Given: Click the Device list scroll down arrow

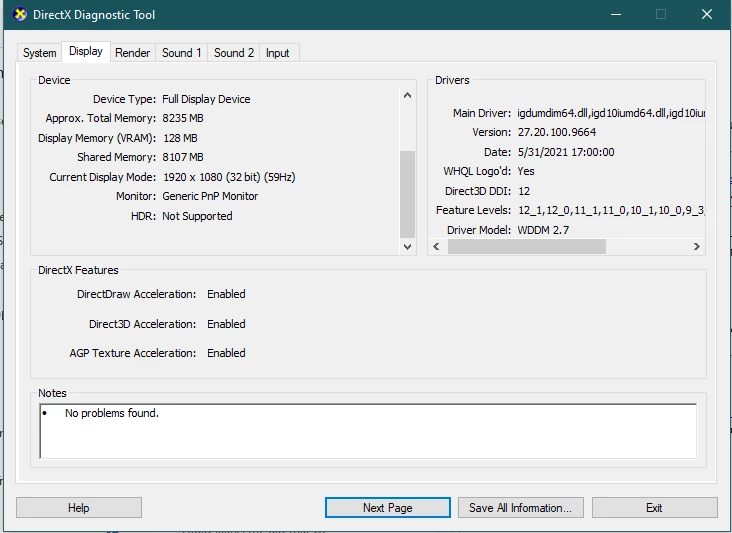Looking at the screenshot, I should 408,246.
